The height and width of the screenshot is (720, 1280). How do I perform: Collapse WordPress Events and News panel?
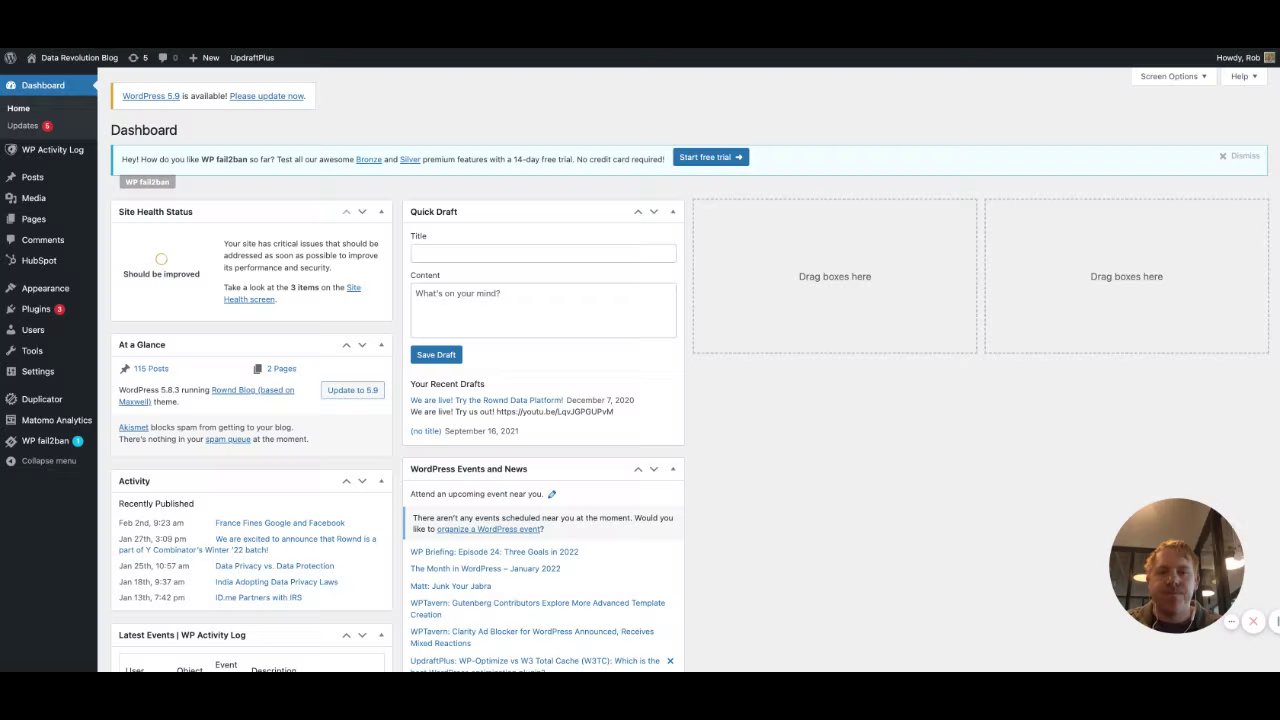coord(673,469)
